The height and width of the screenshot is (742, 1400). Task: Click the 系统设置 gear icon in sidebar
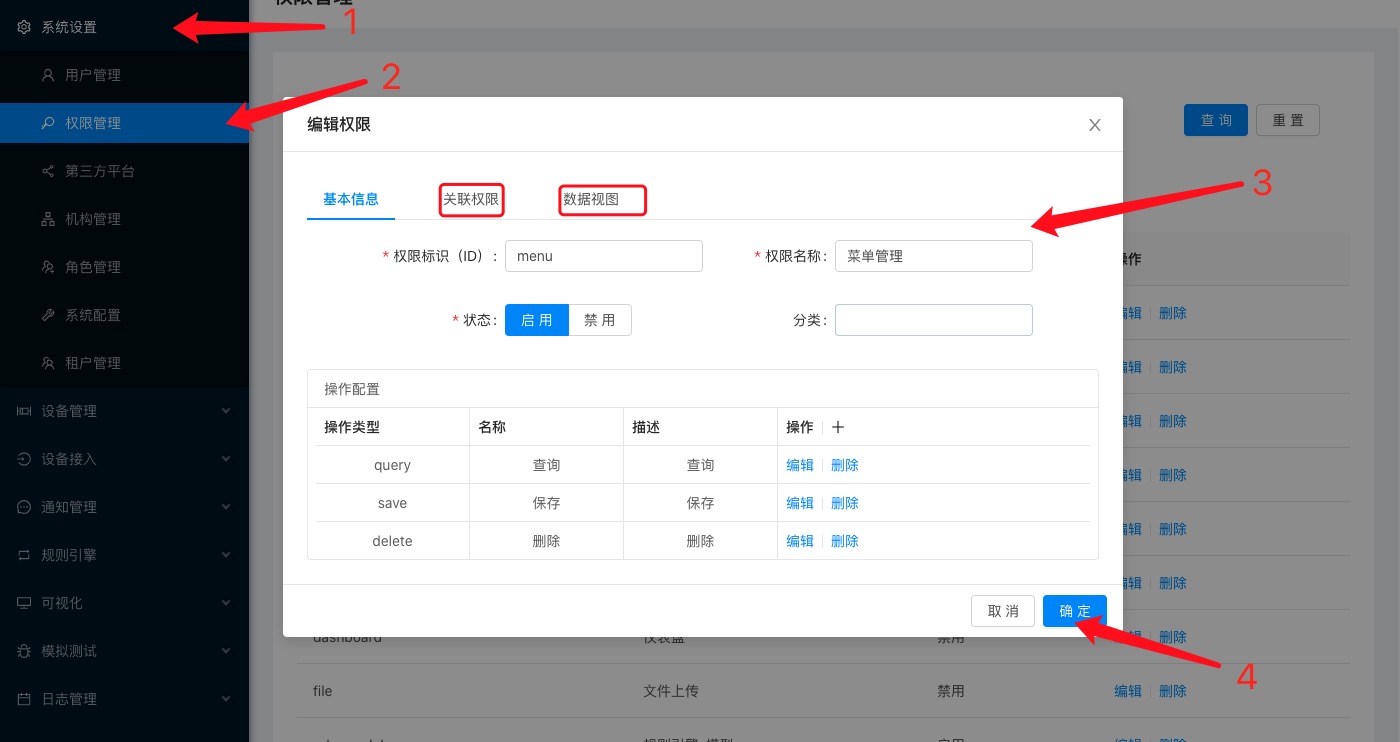tap(25, 27)
